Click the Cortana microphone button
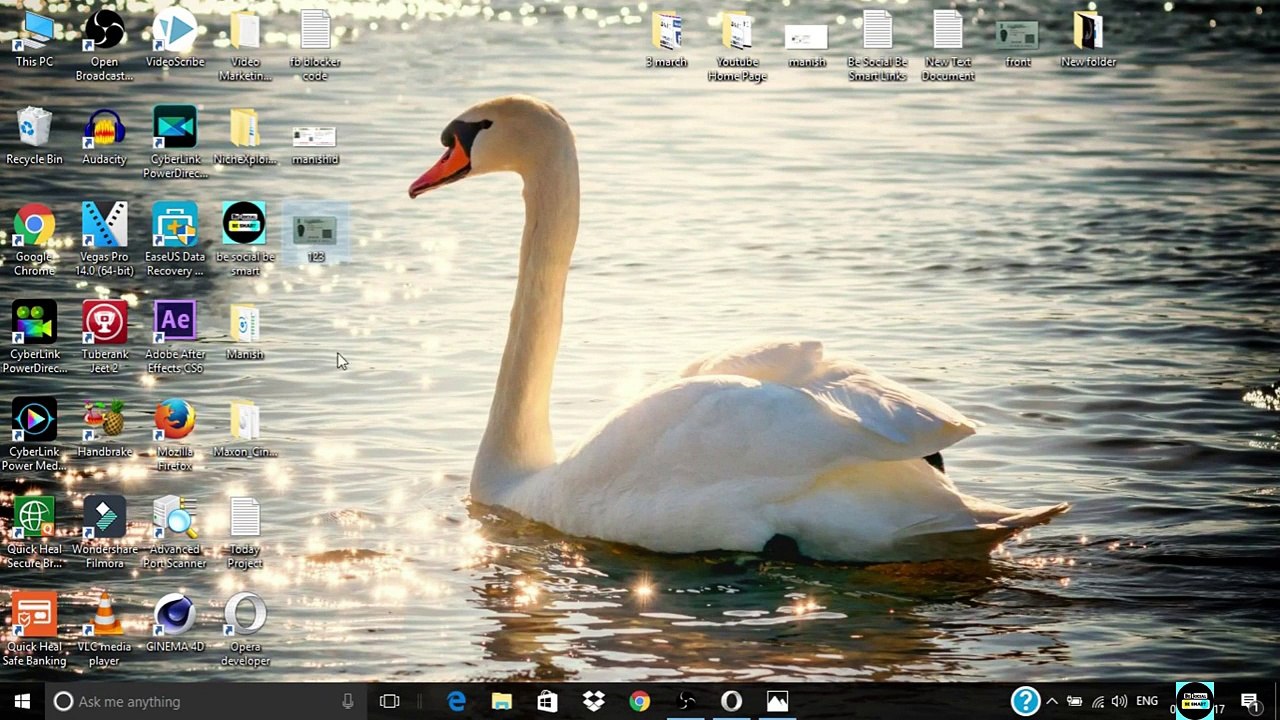This screenshot has height=720, width=1280. [x=347, y=701]
